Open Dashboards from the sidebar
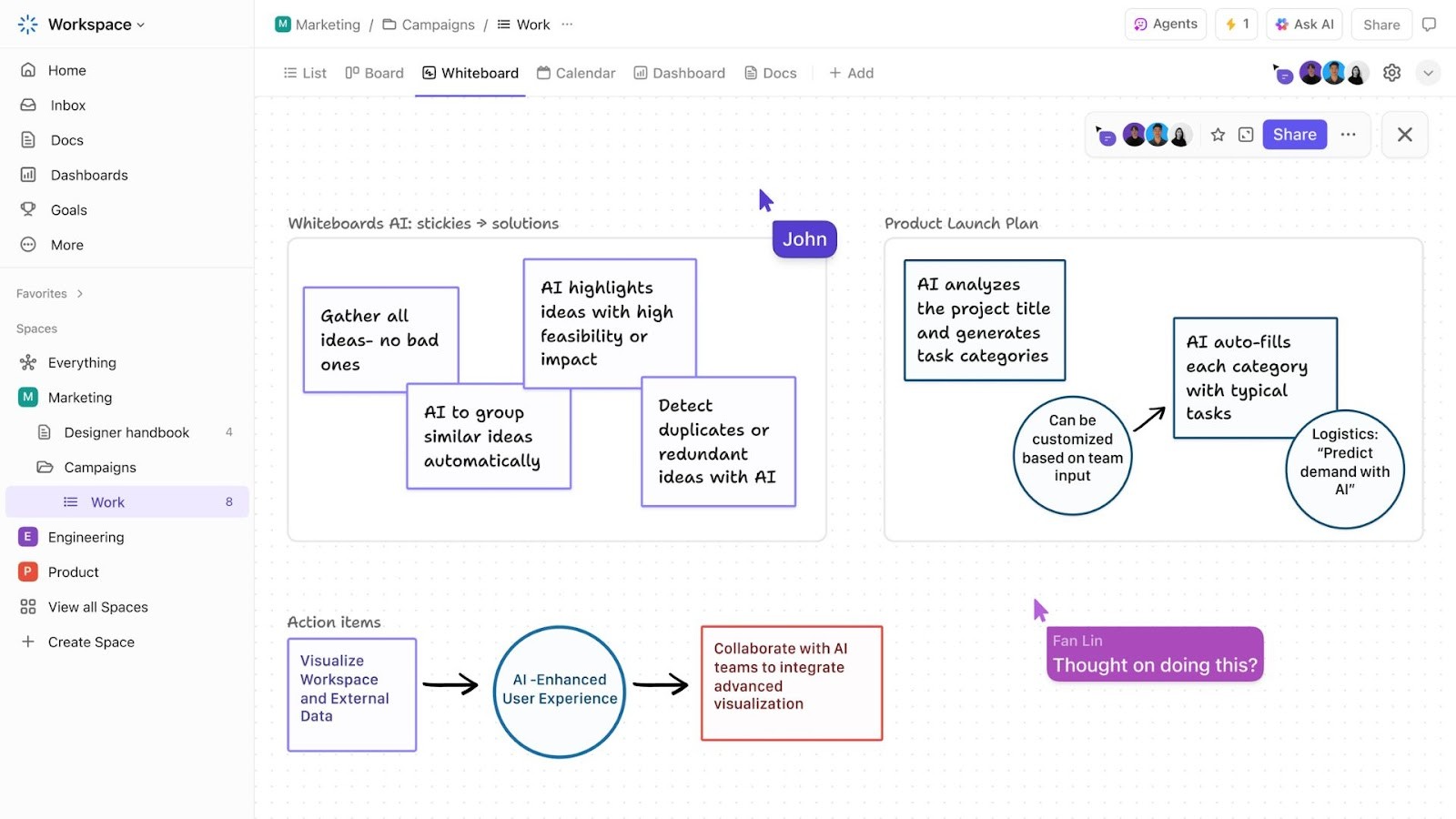 tap(88, 174)
